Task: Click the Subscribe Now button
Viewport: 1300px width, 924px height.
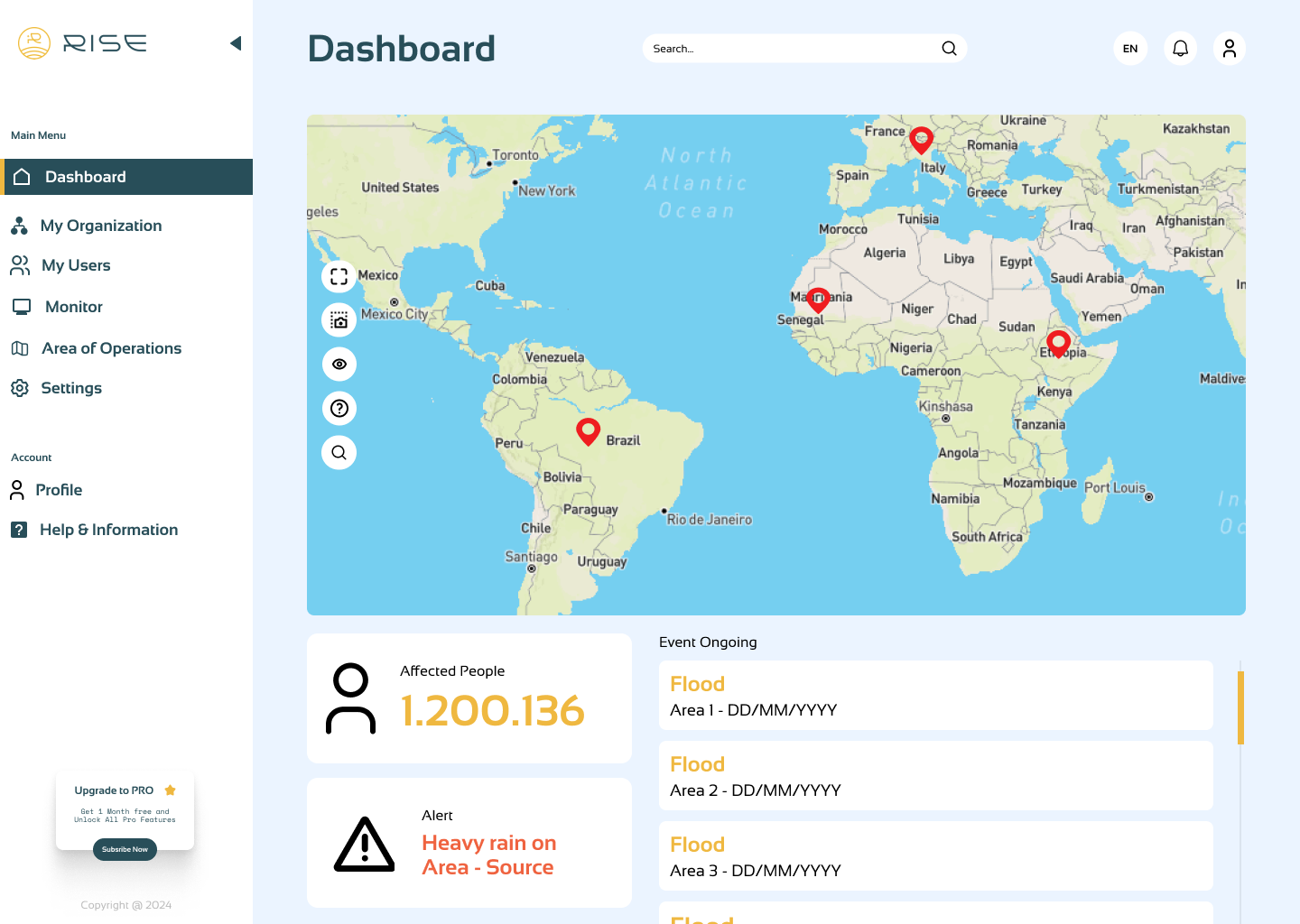Action: coord(125,849)
